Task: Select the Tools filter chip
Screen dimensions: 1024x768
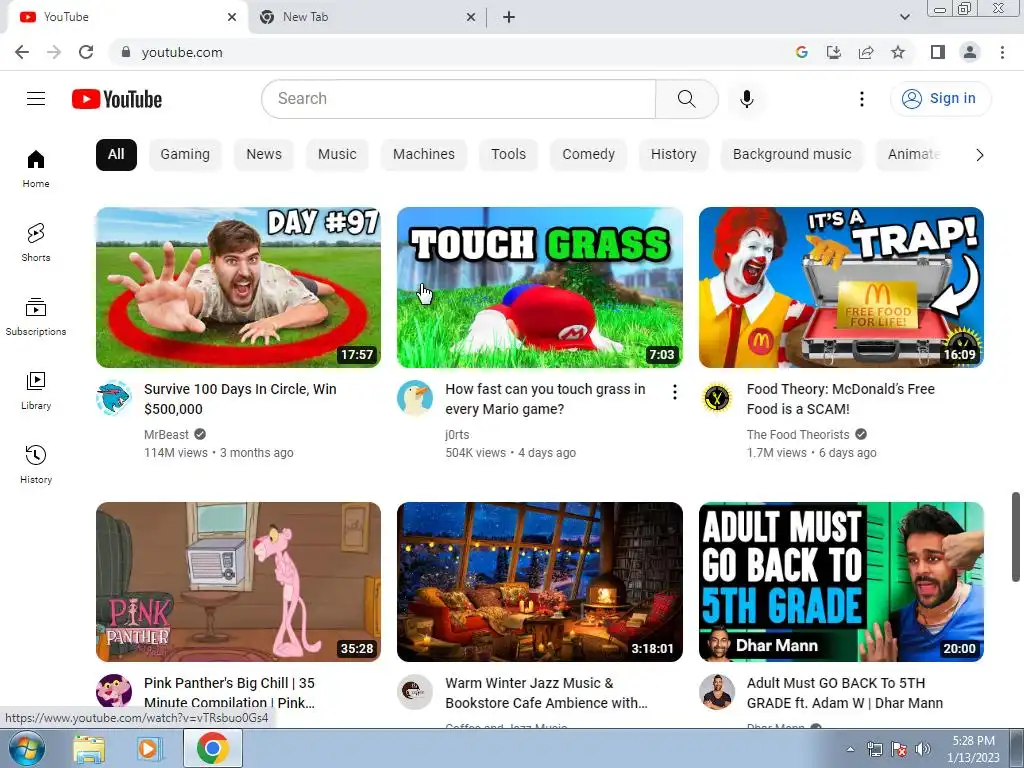Action: (x=508, y=155)
